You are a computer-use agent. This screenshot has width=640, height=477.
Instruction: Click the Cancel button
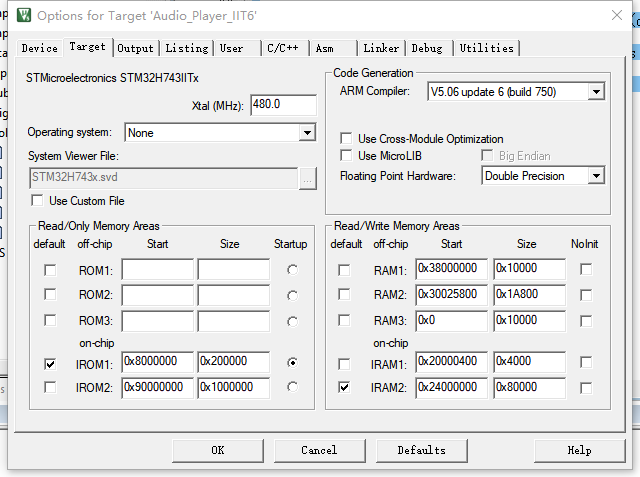(x=320, y=450)
